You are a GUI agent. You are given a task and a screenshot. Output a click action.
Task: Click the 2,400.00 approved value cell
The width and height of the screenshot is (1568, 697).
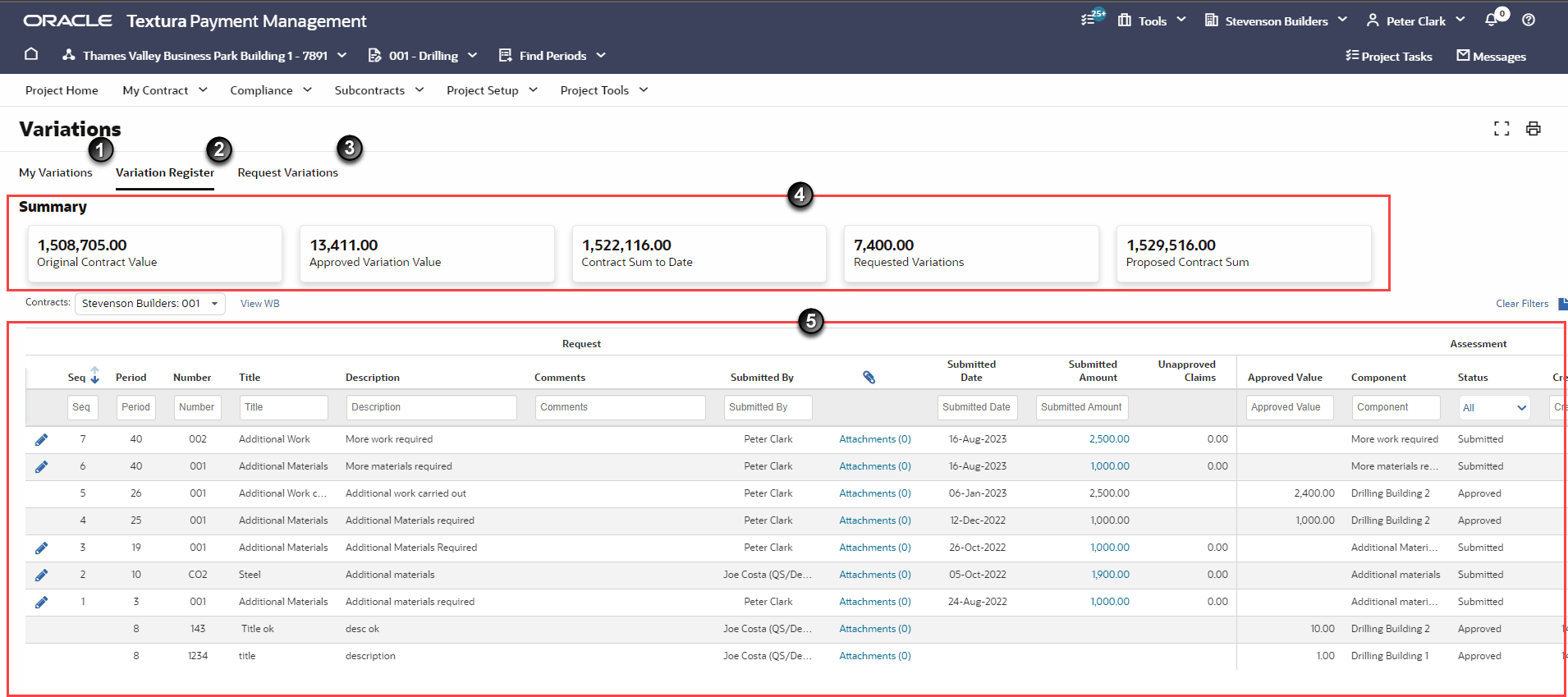point(1314,493)
